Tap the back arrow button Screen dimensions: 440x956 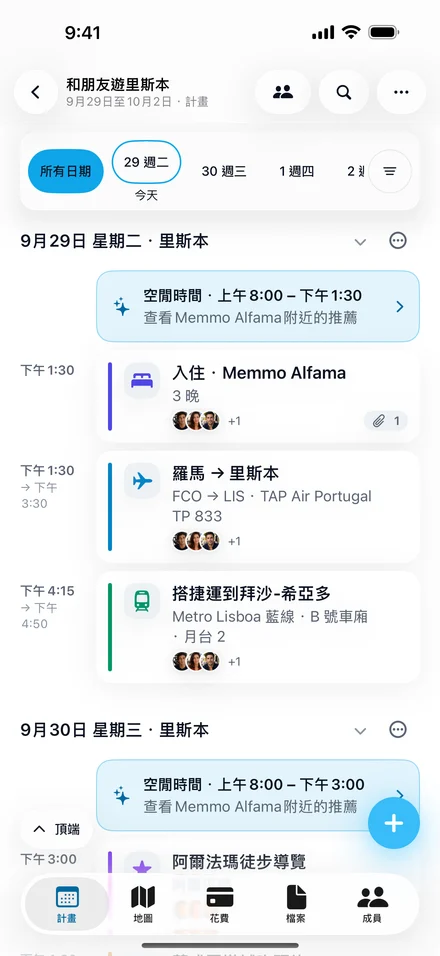coord(35,92)
